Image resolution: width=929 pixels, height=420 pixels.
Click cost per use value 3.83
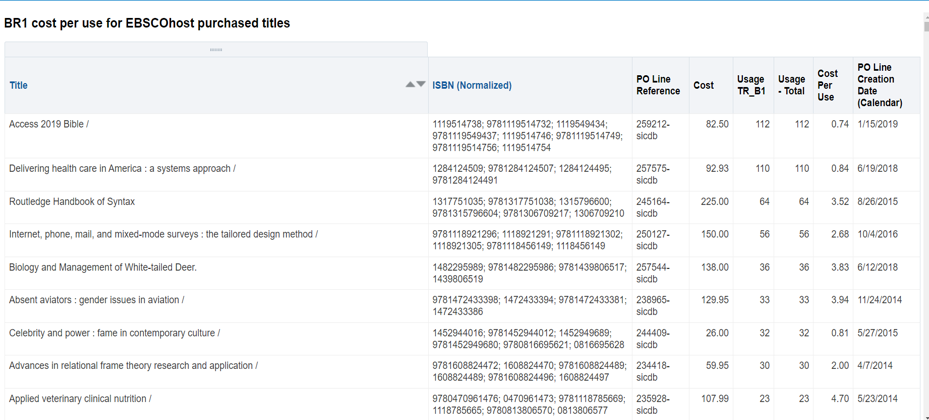[x=840, y=268]
